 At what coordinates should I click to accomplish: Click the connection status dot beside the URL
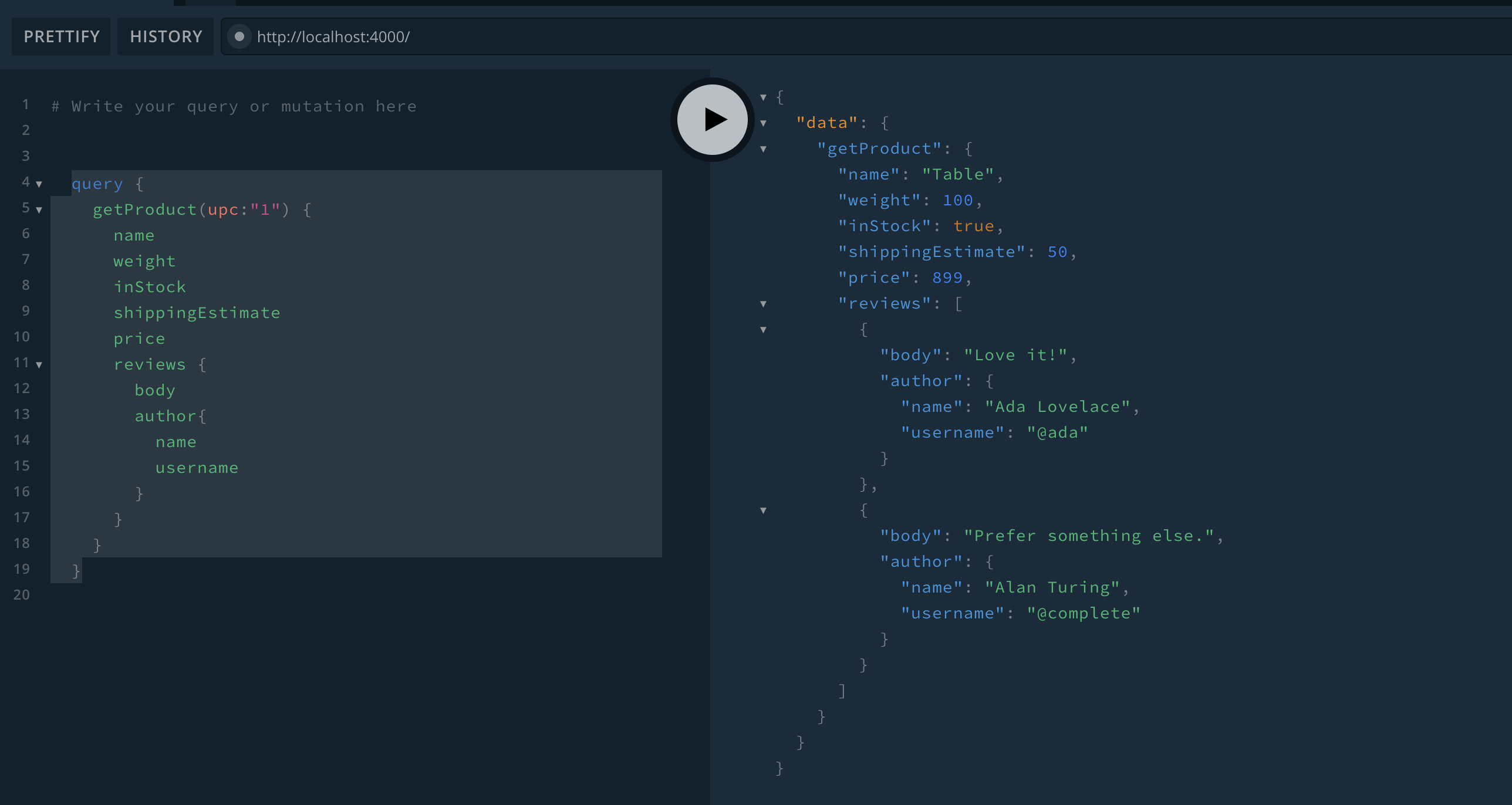(239, 36)
